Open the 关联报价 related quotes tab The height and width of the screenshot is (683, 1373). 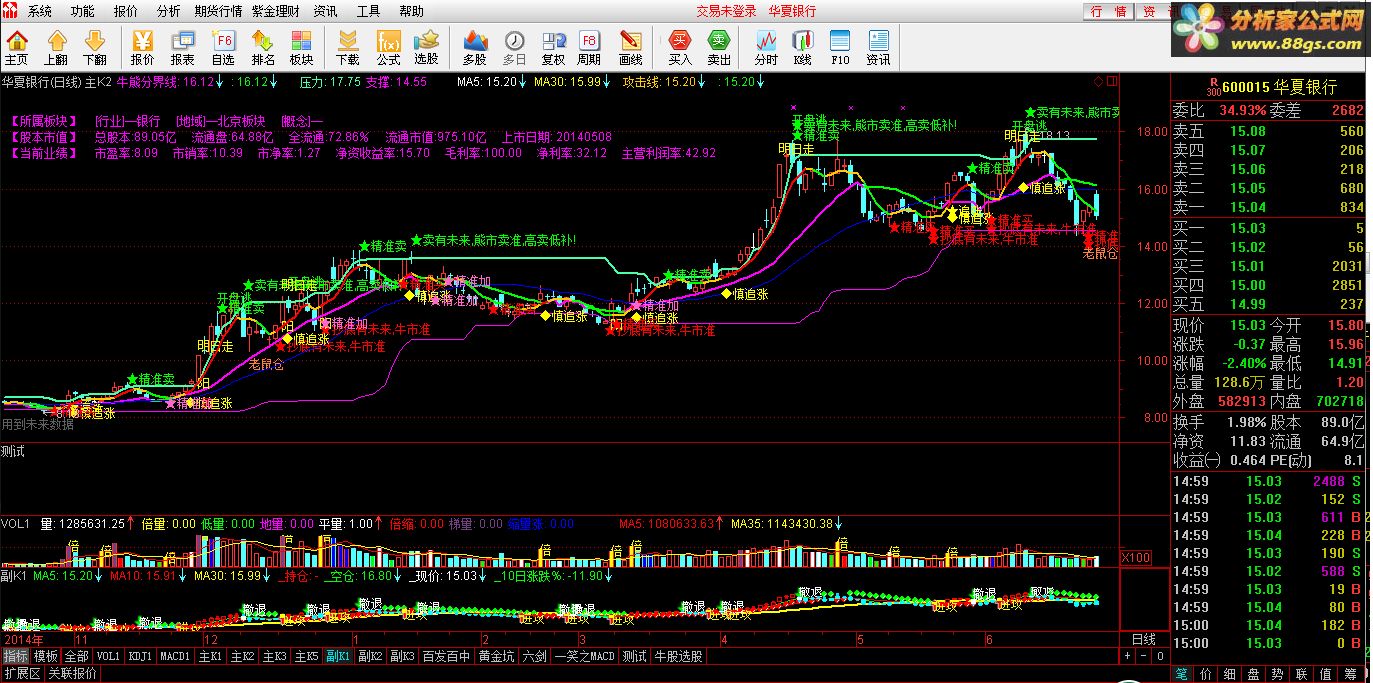click(72, 674)
